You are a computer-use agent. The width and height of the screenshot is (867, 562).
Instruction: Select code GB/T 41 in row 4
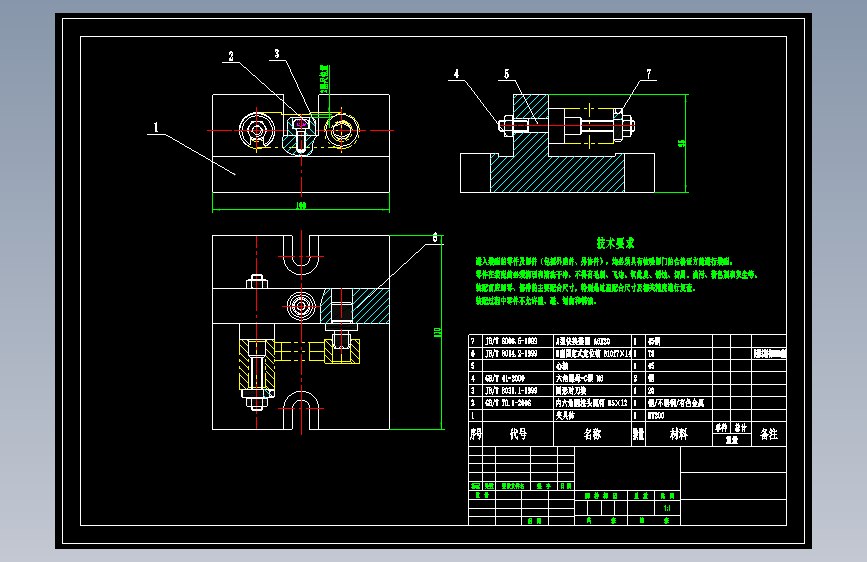tap(505, 378)
